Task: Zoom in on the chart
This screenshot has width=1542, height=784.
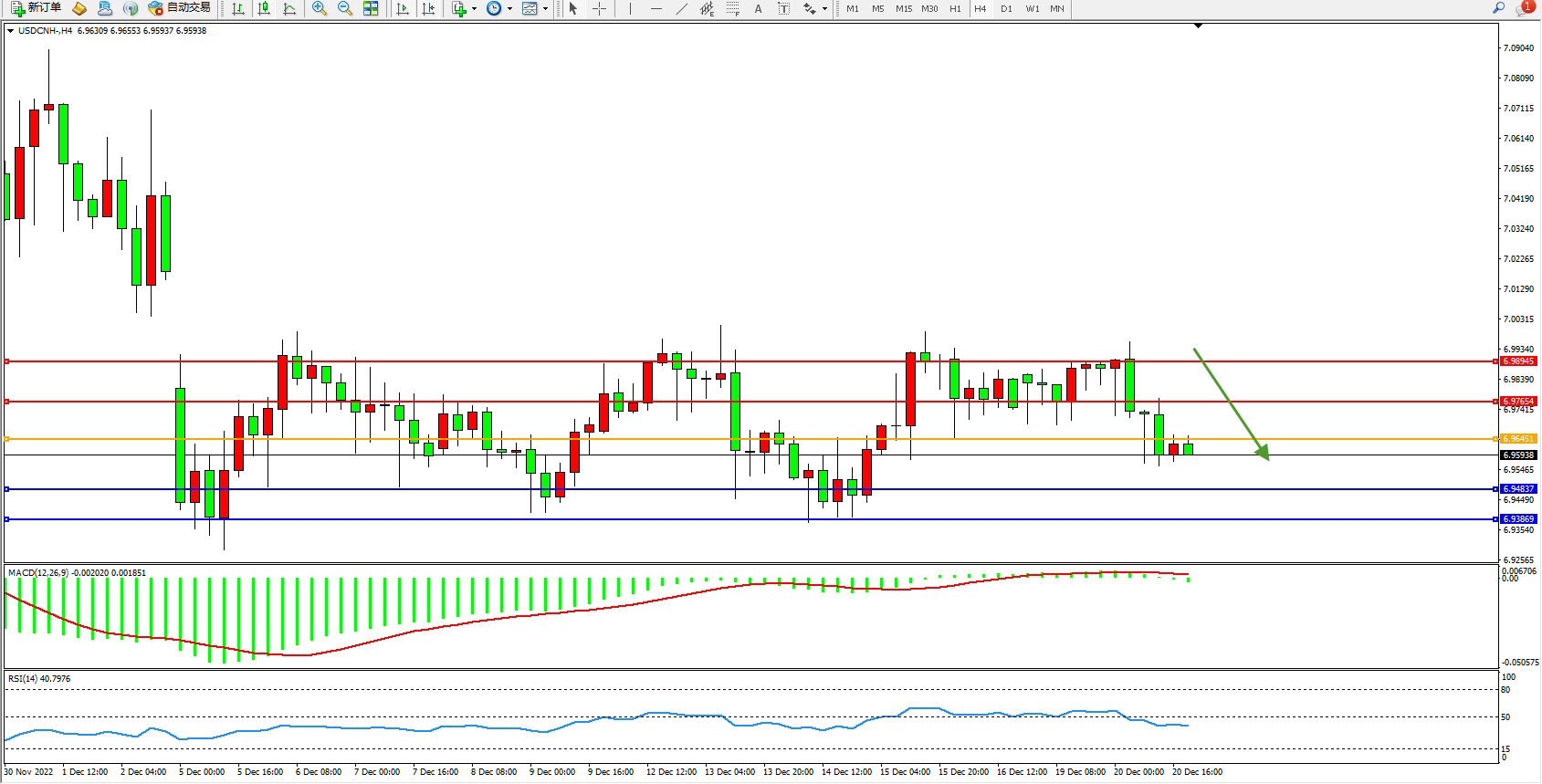Action: (320, 8)
